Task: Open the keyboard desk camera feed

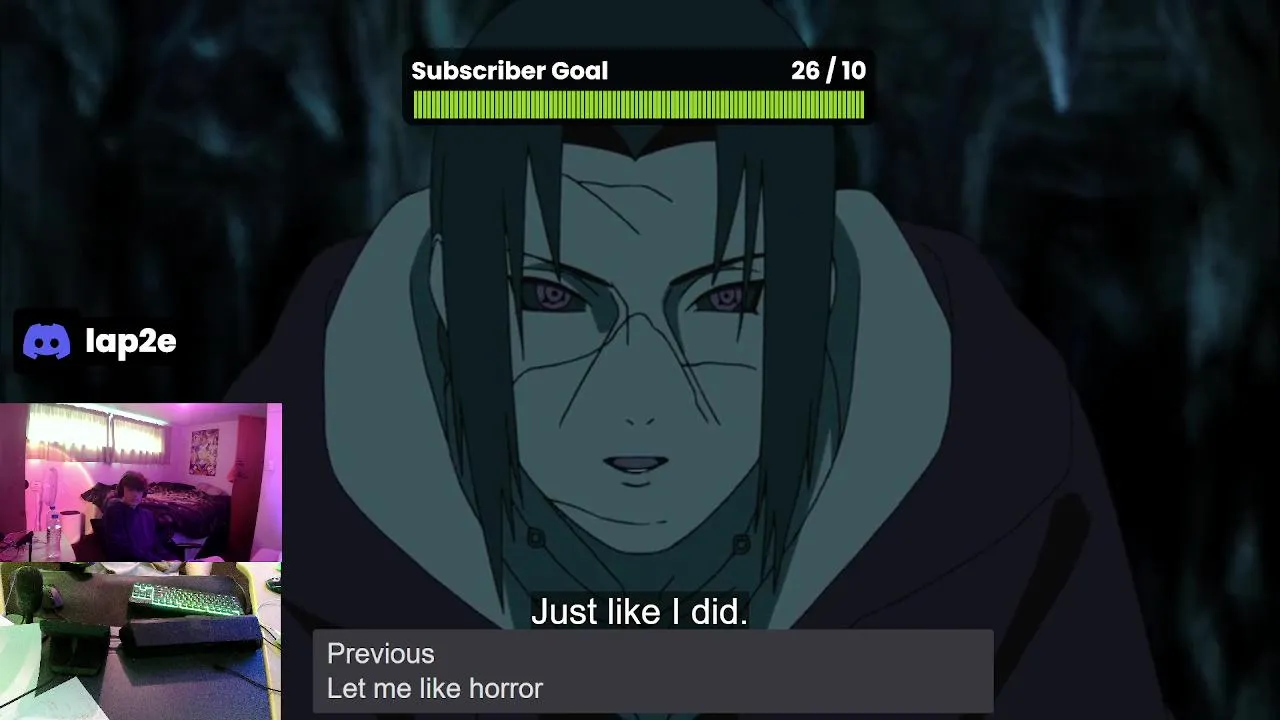Action: [140, 641]
